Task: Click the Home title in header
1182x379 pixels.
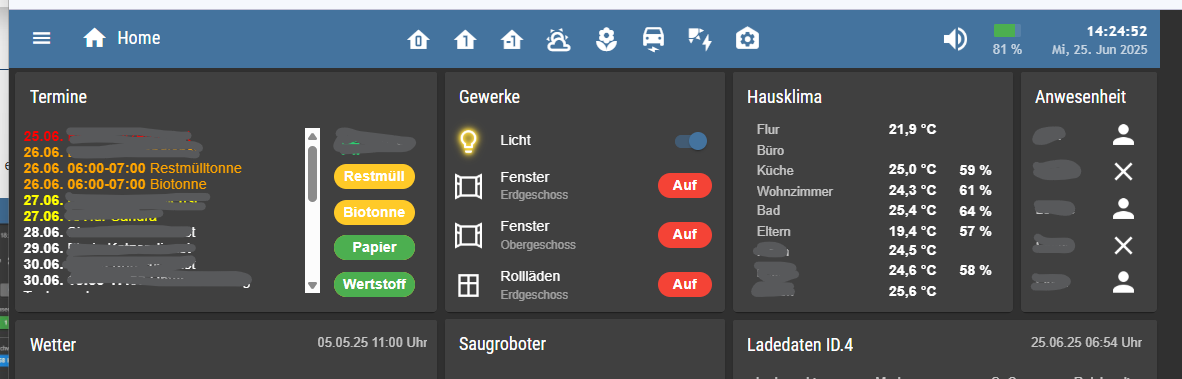Action: (139, 38)
